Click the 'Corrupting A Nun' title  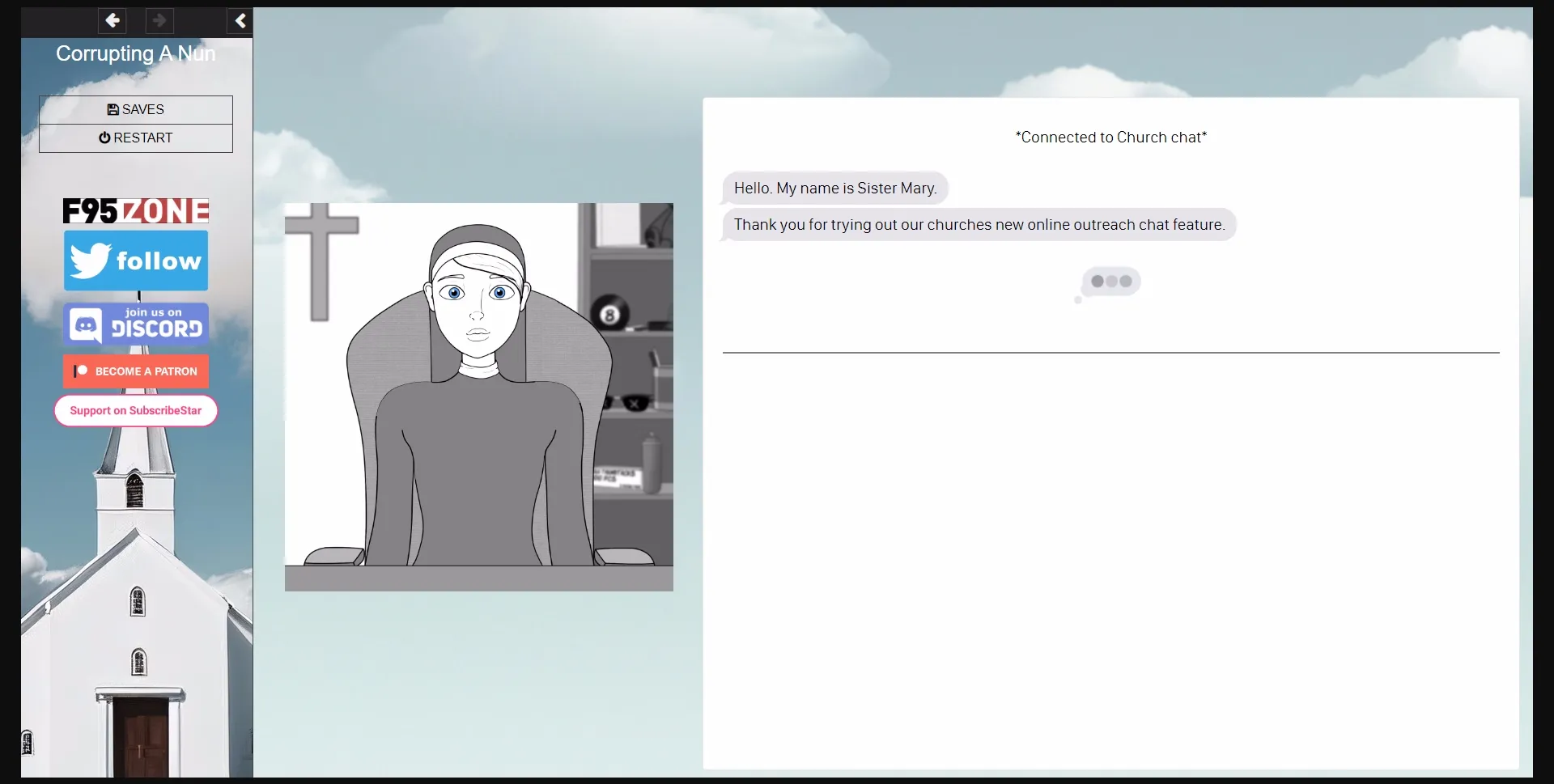click(x=135, y=53)
